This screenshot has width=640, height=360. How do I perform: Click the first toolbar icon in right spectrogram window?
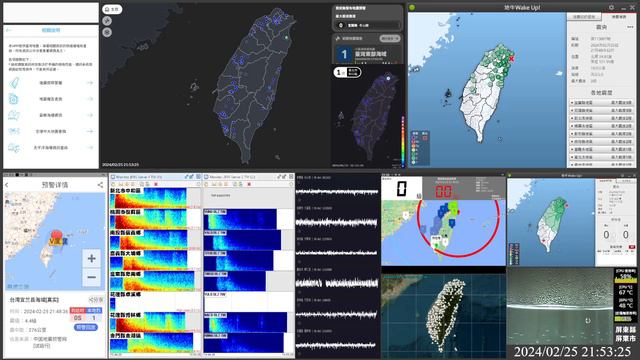pos(207,184)
